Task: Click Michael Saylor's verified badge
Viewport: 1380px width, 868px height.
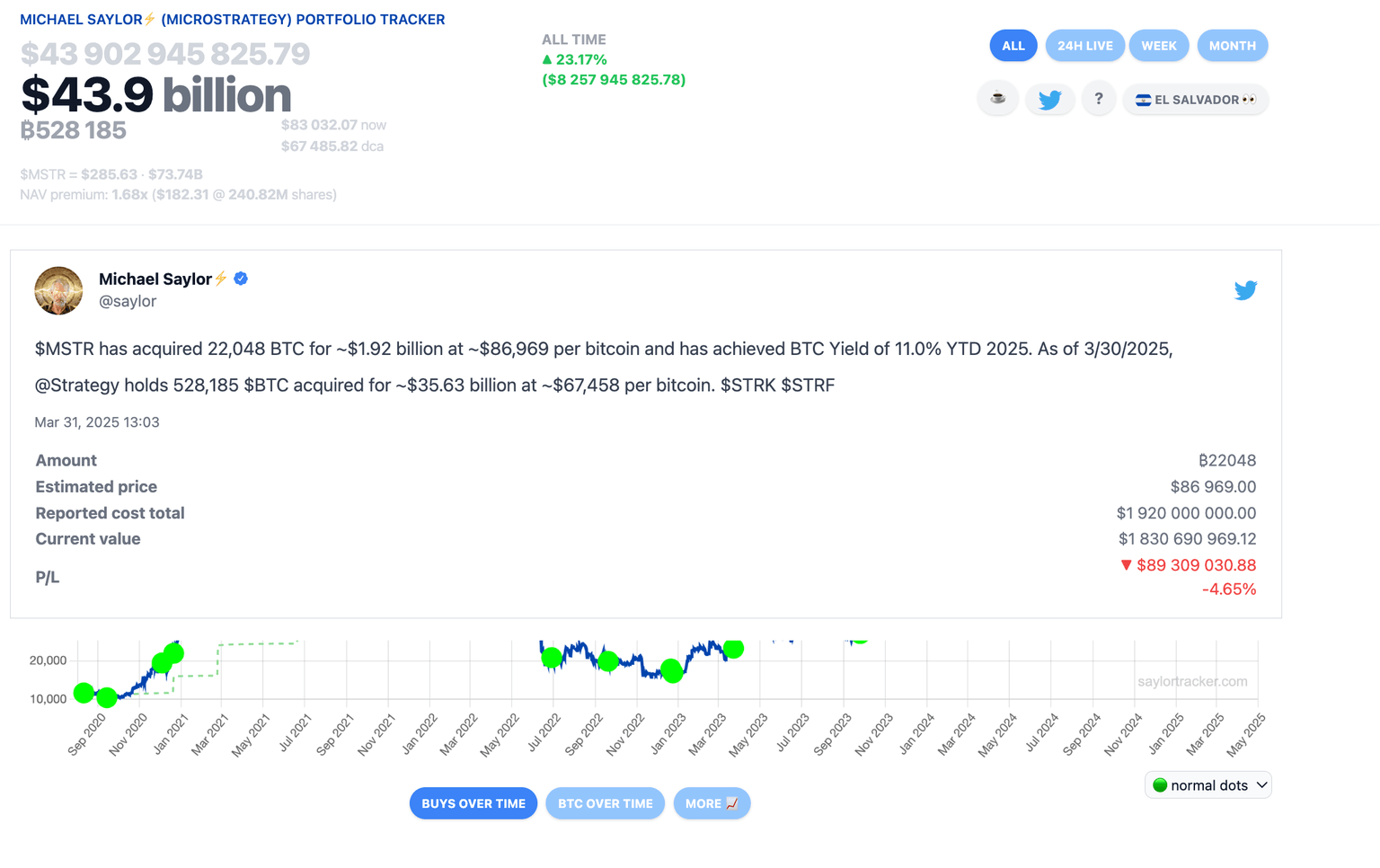Action: (239, 279)
